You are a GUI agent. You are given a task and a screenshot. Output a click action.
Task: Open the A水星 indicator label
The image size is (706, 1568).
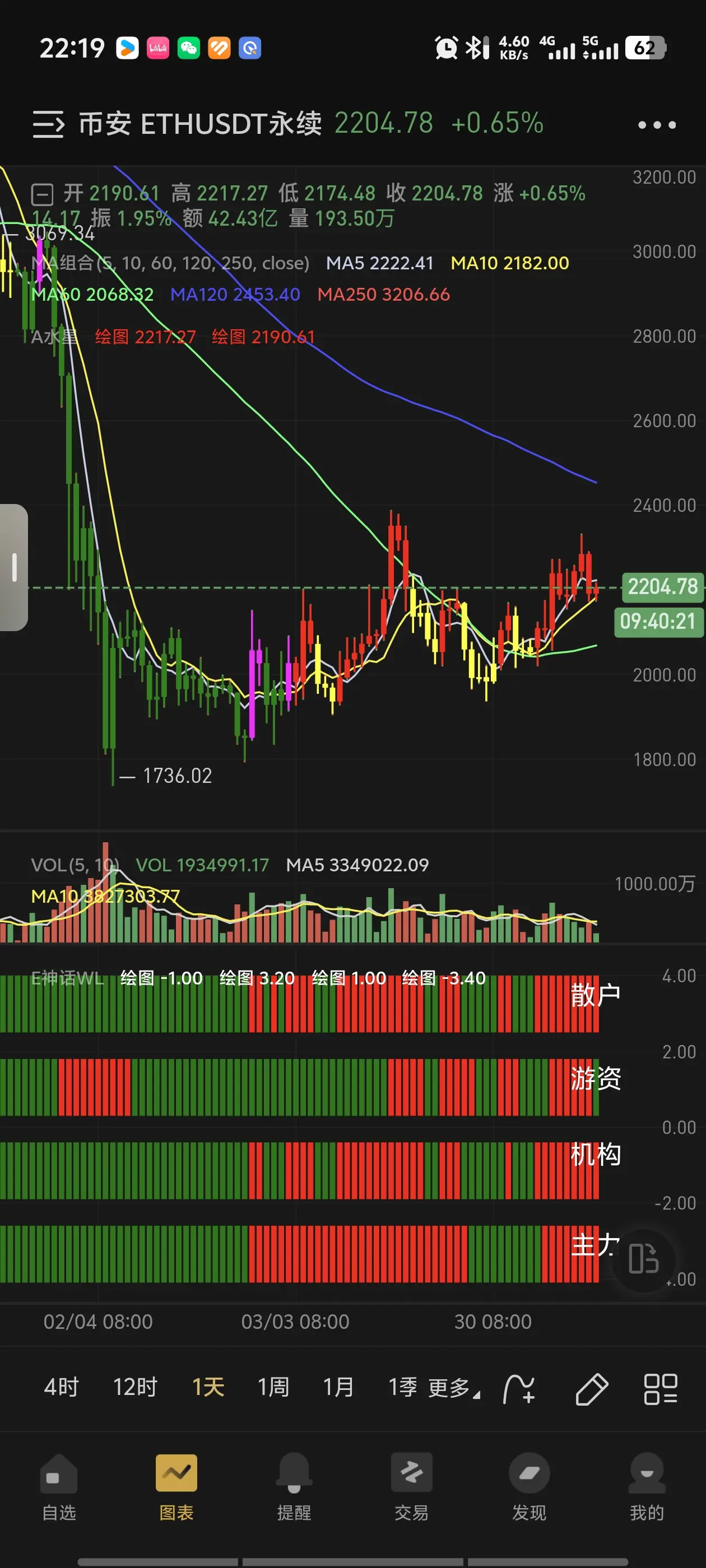click(x=54, y=337)
